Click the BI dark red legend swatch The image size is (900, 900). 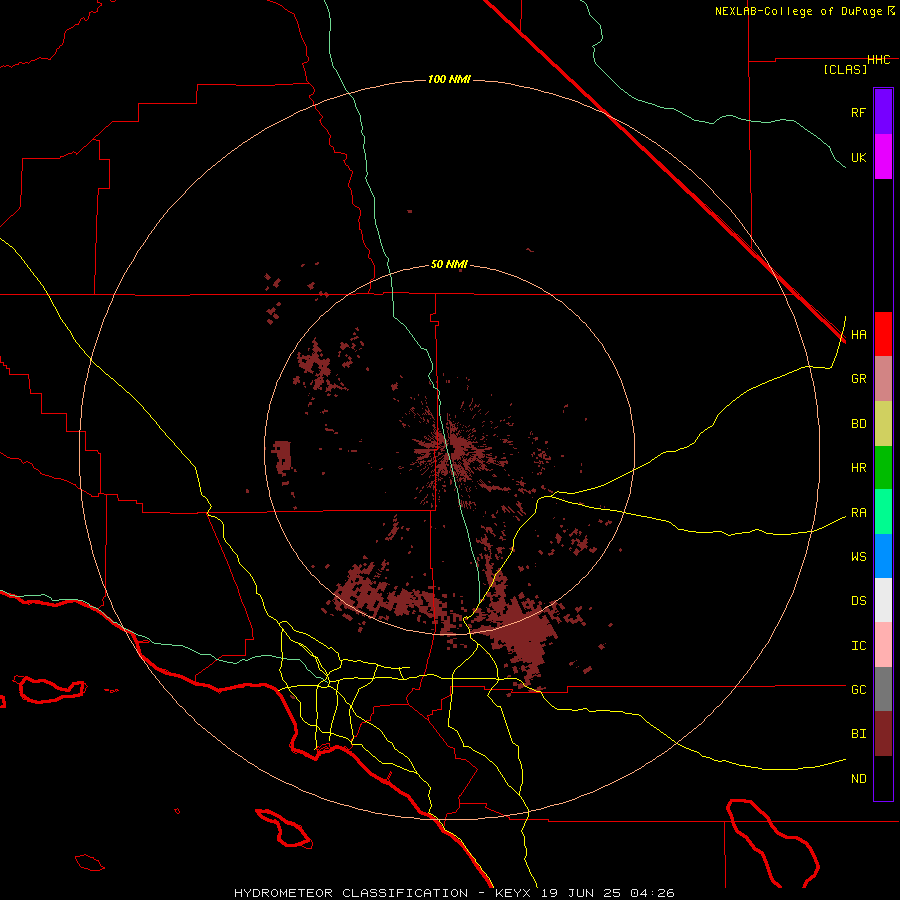click(883, 734)
